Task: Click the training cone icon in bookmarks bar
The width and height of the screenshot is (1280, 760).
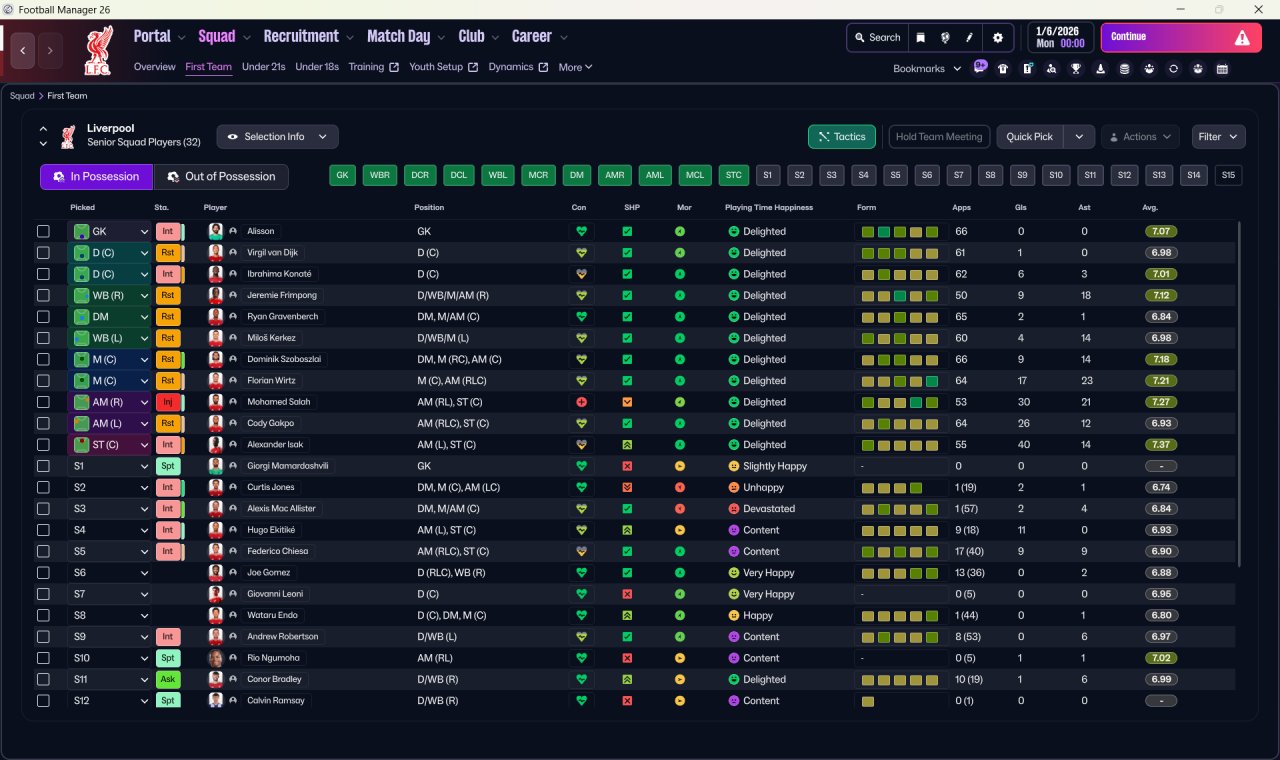Action: coord(1101,69)
